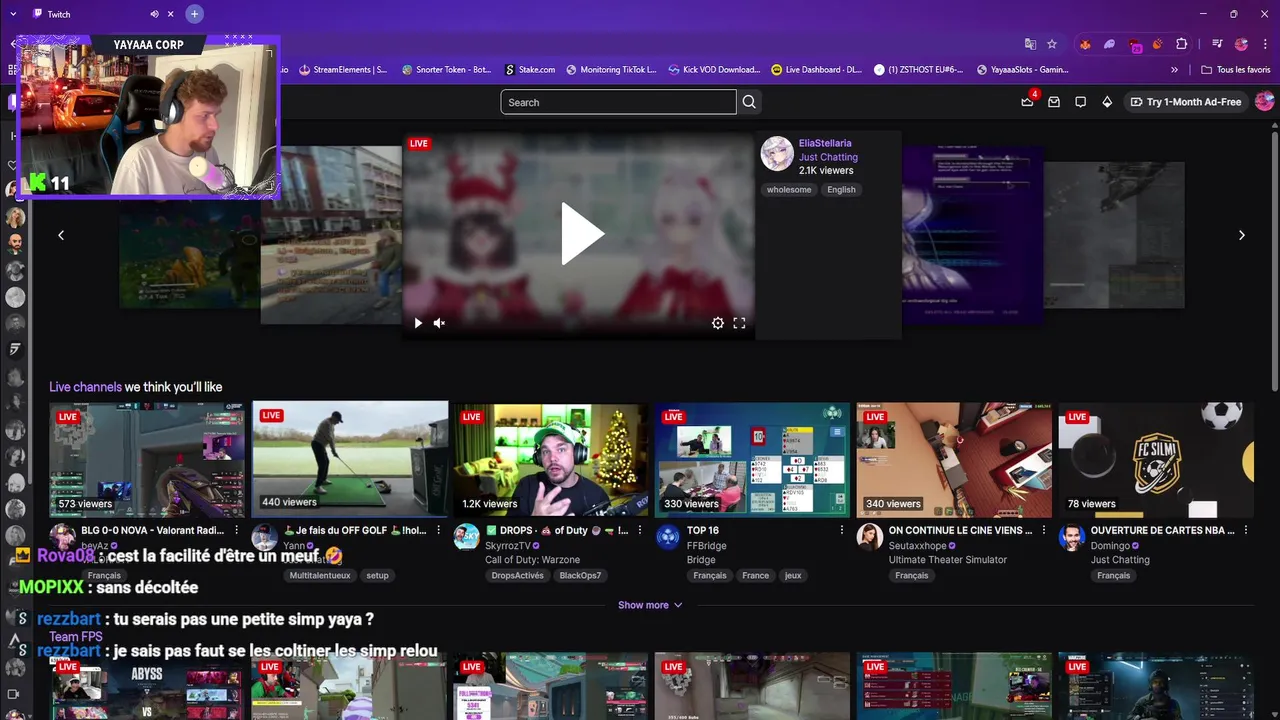Click the wholesome tag

789,190
